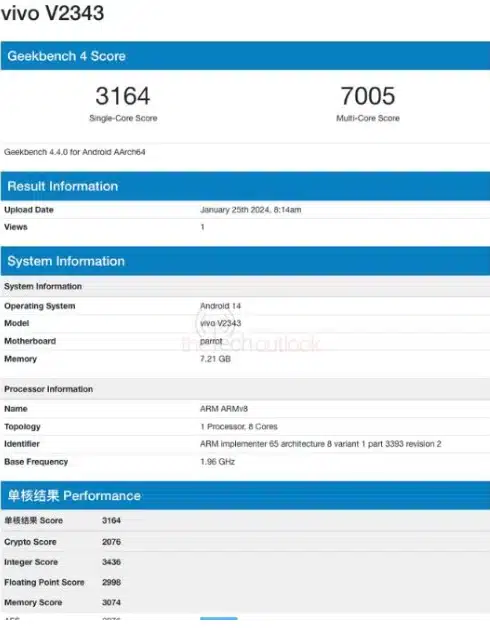Select the Single-Core Score label

123,118
